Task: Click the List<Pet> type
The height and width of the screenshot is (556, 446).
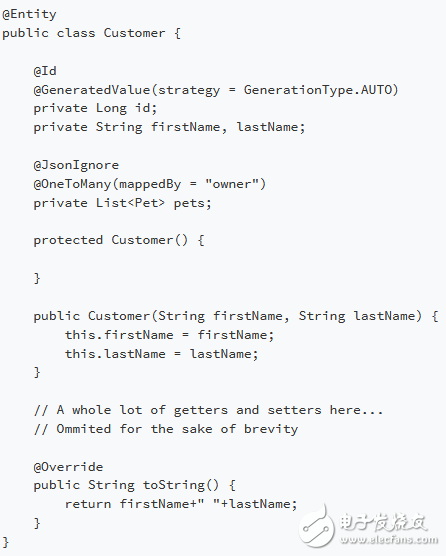Action: (x=130, y=203)
